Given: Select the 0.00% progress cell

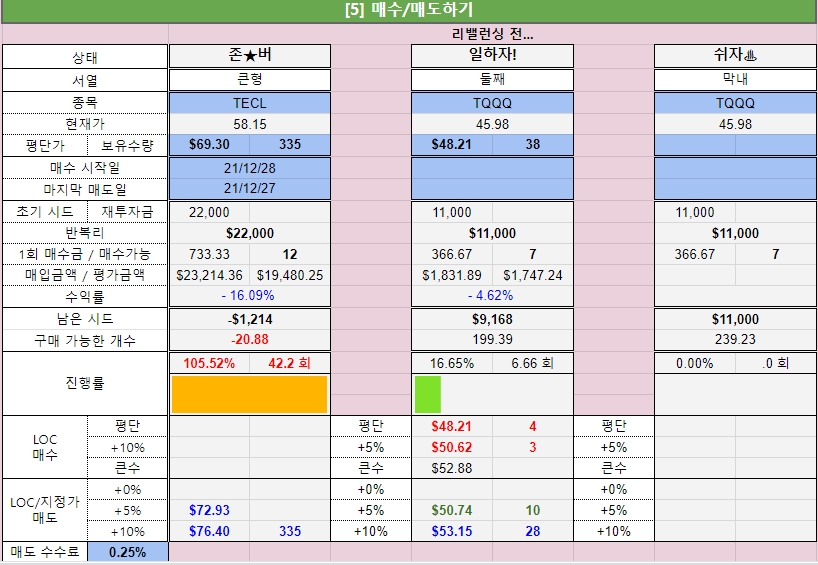Looking at the screenshot, I should click(x=695, y=363).
